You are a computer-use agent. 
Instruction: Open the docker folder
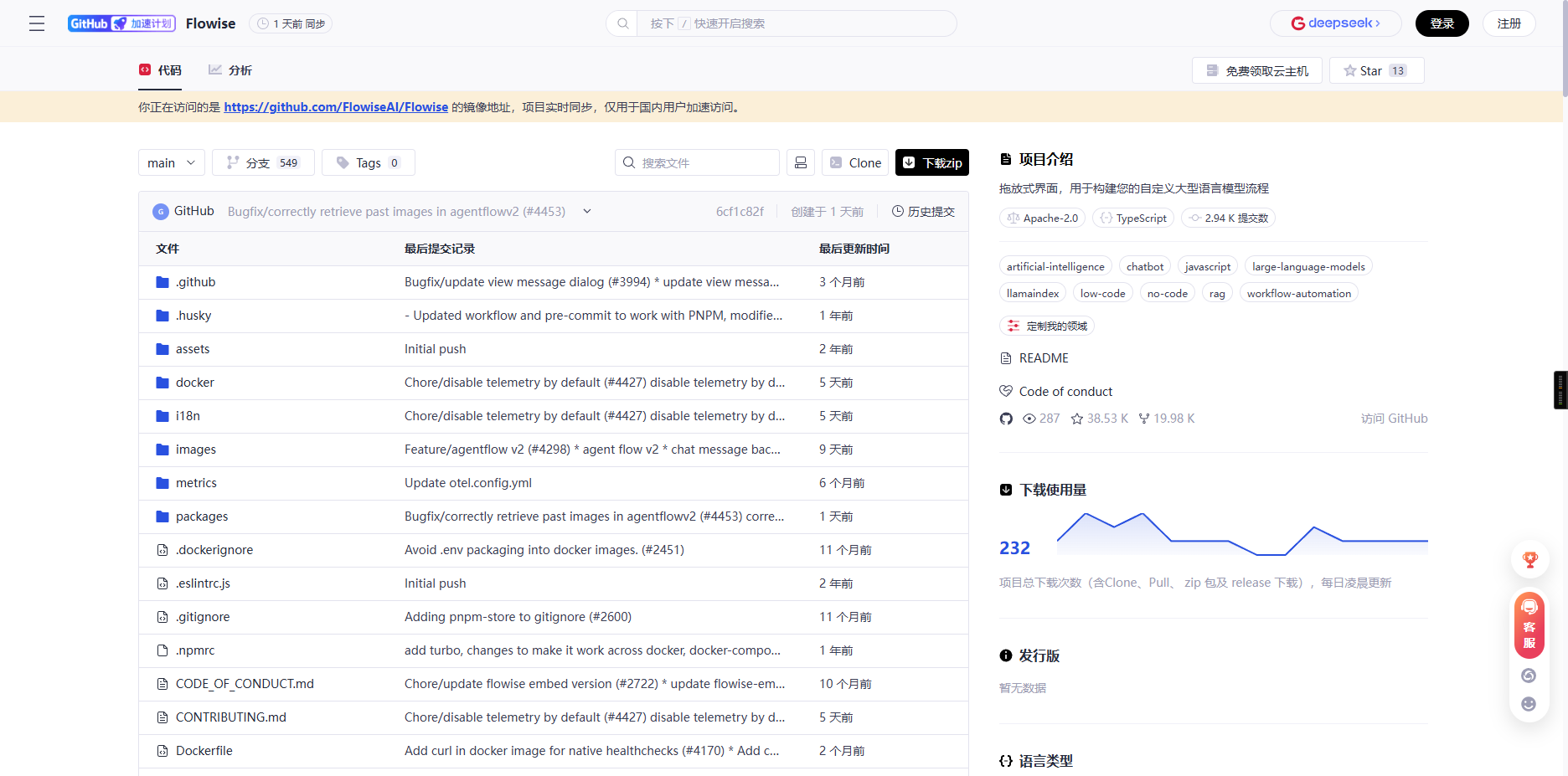tap(195, 383)
